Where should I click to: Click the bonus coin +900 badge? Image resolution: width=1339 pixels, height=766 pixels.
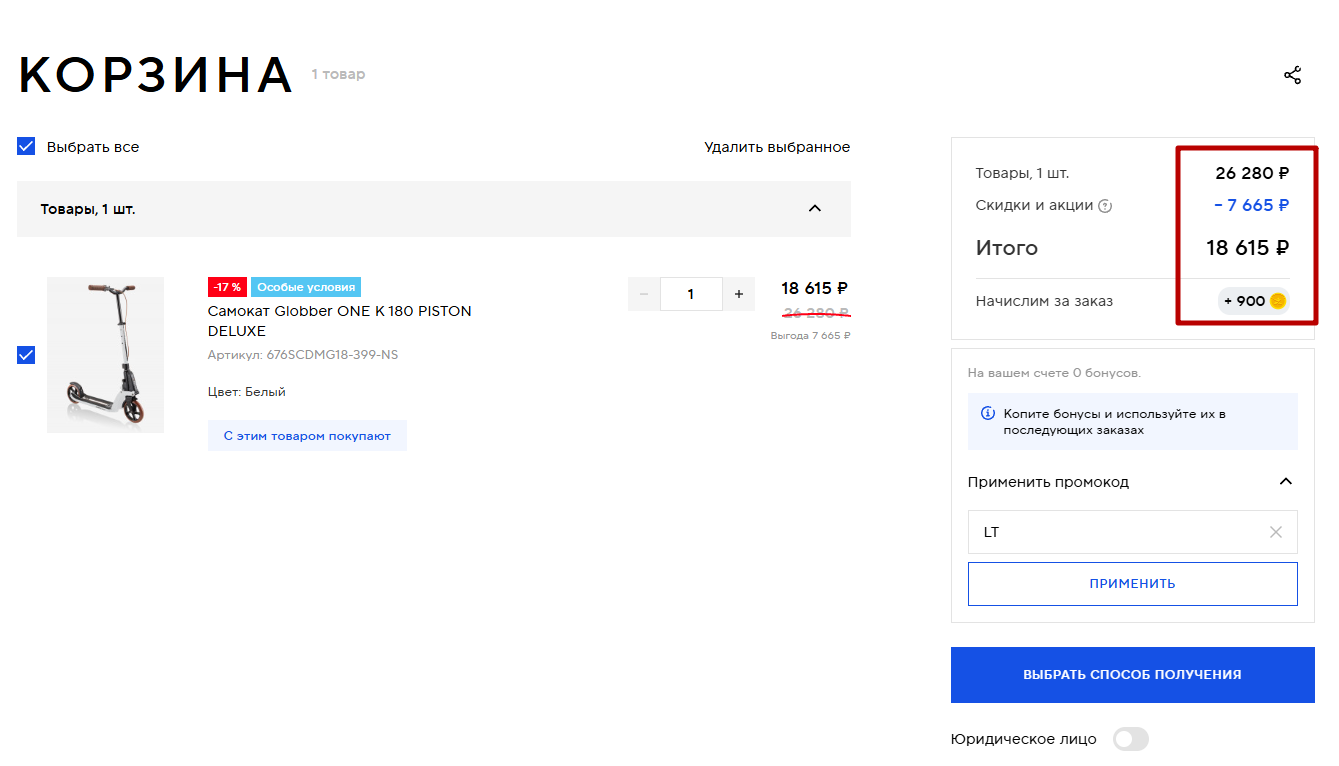(1253, 301)
